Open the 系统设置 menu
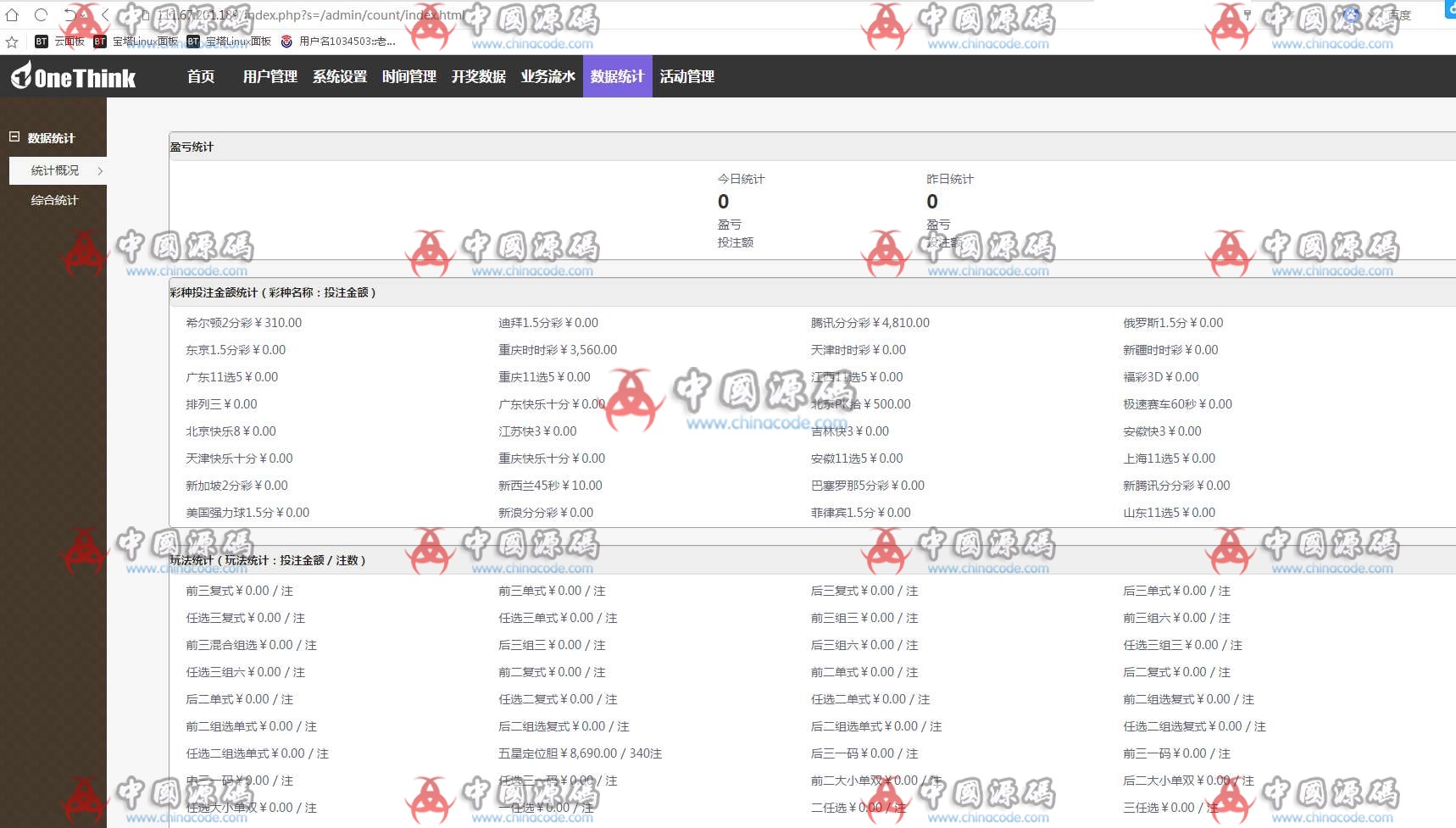Screen dimensions: 1456x828 pyautogui.click(x=340, y=76)
